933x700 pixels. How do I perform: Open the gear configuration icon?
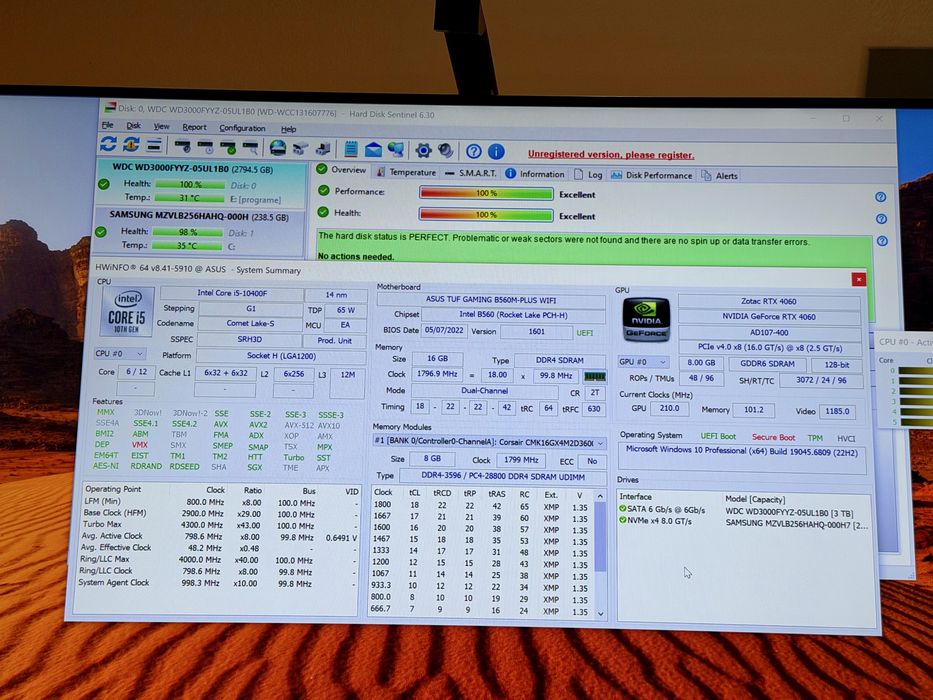[x=423, y=150]
